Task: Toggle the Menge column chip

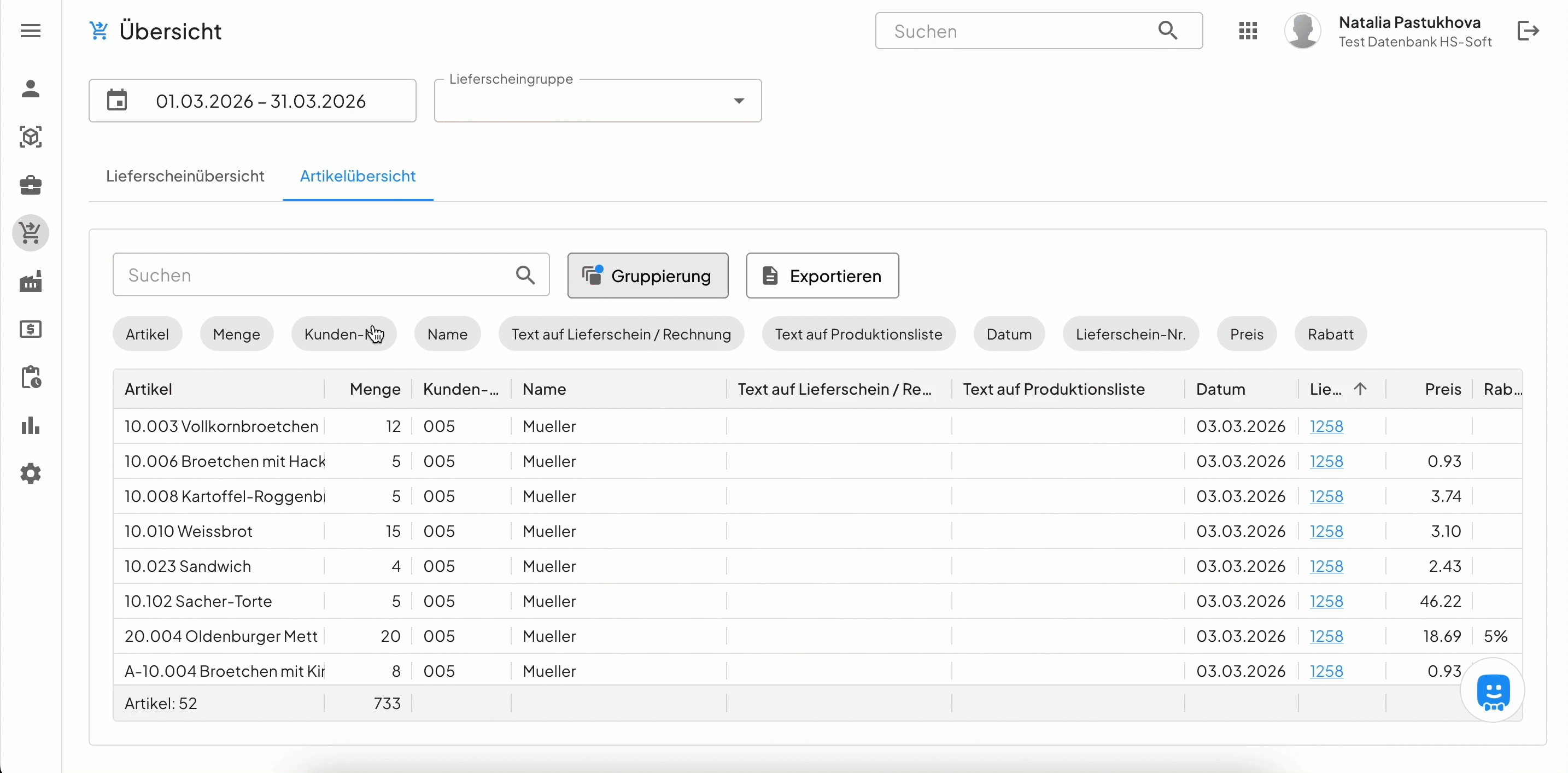Action: (x=236, y=334)
